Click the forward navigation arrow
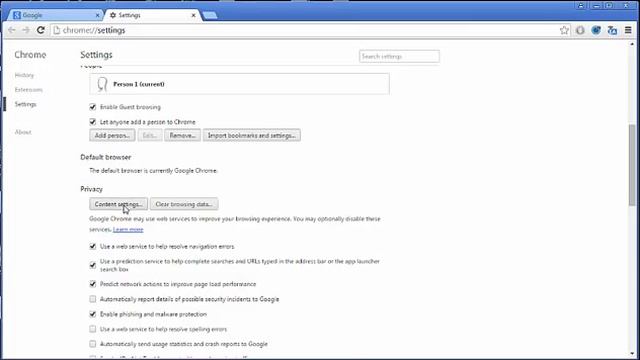 [26, 30]
